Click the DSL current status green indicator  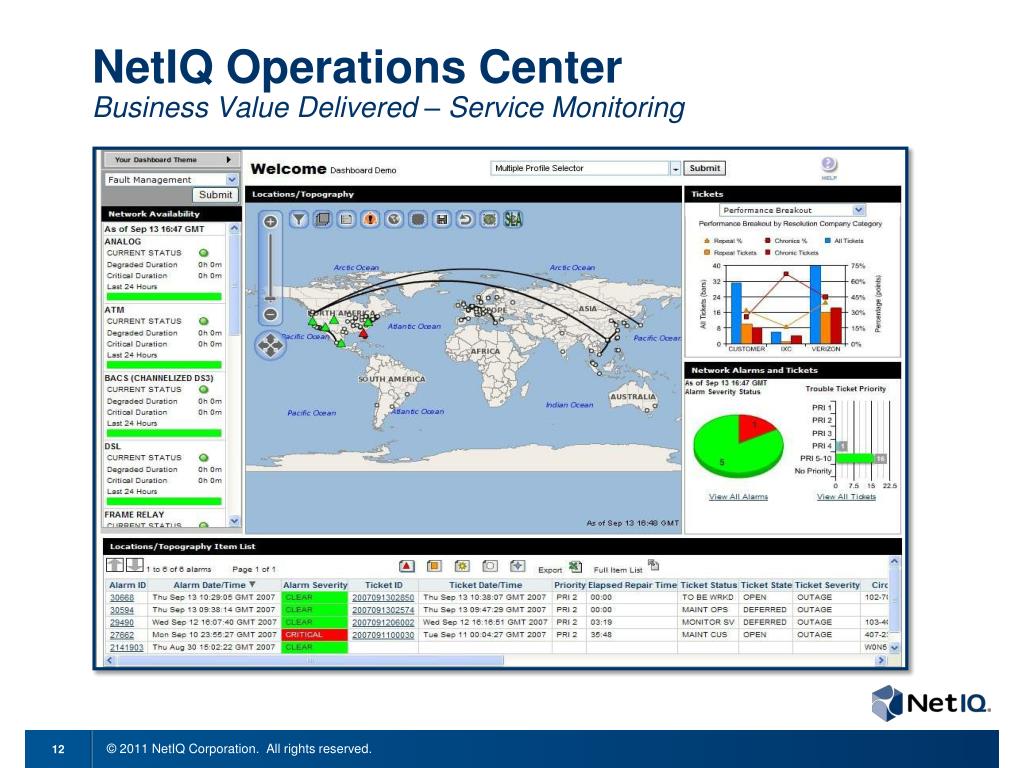coord(203,458)
